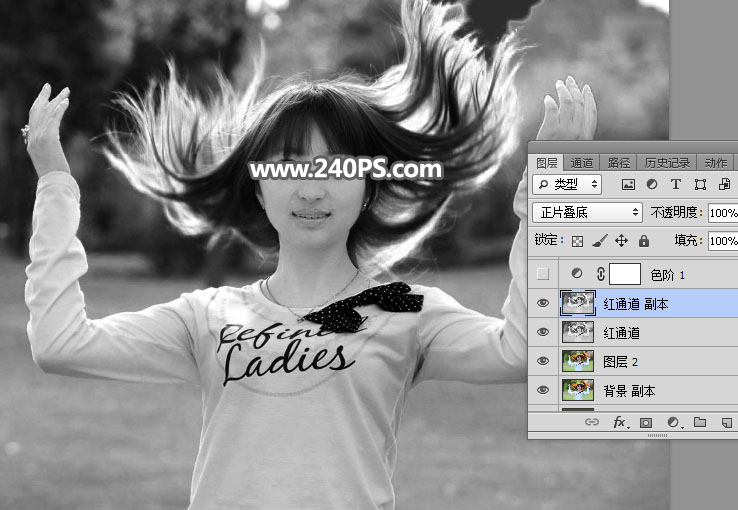Screen dimensions: 738x510
Task: Click the 色阶 1 adjustment icon
Action: pyautogui.click(x=577, y=273)
